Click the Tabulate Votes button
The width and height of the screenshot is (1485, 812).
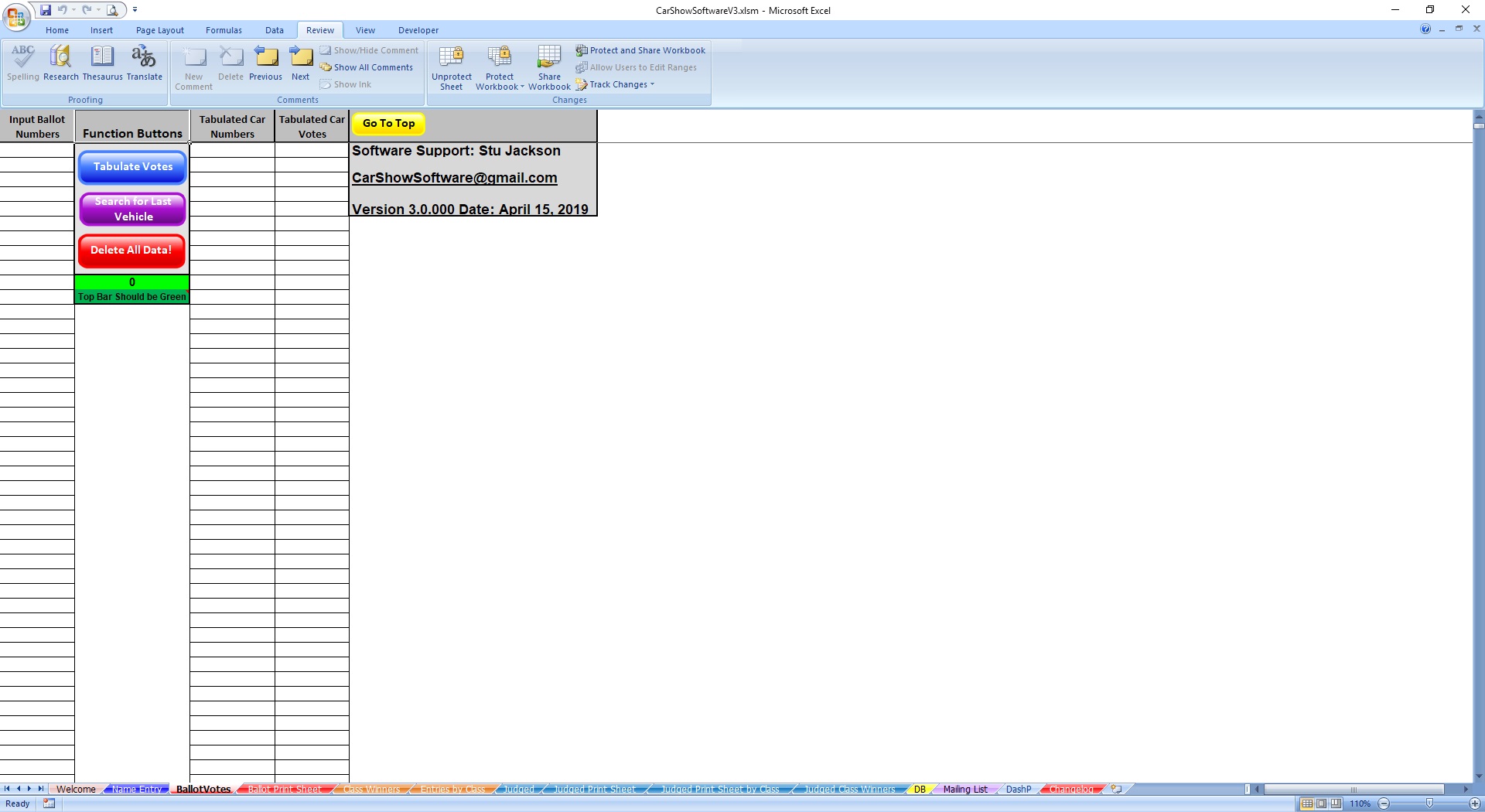click(131, 166)
